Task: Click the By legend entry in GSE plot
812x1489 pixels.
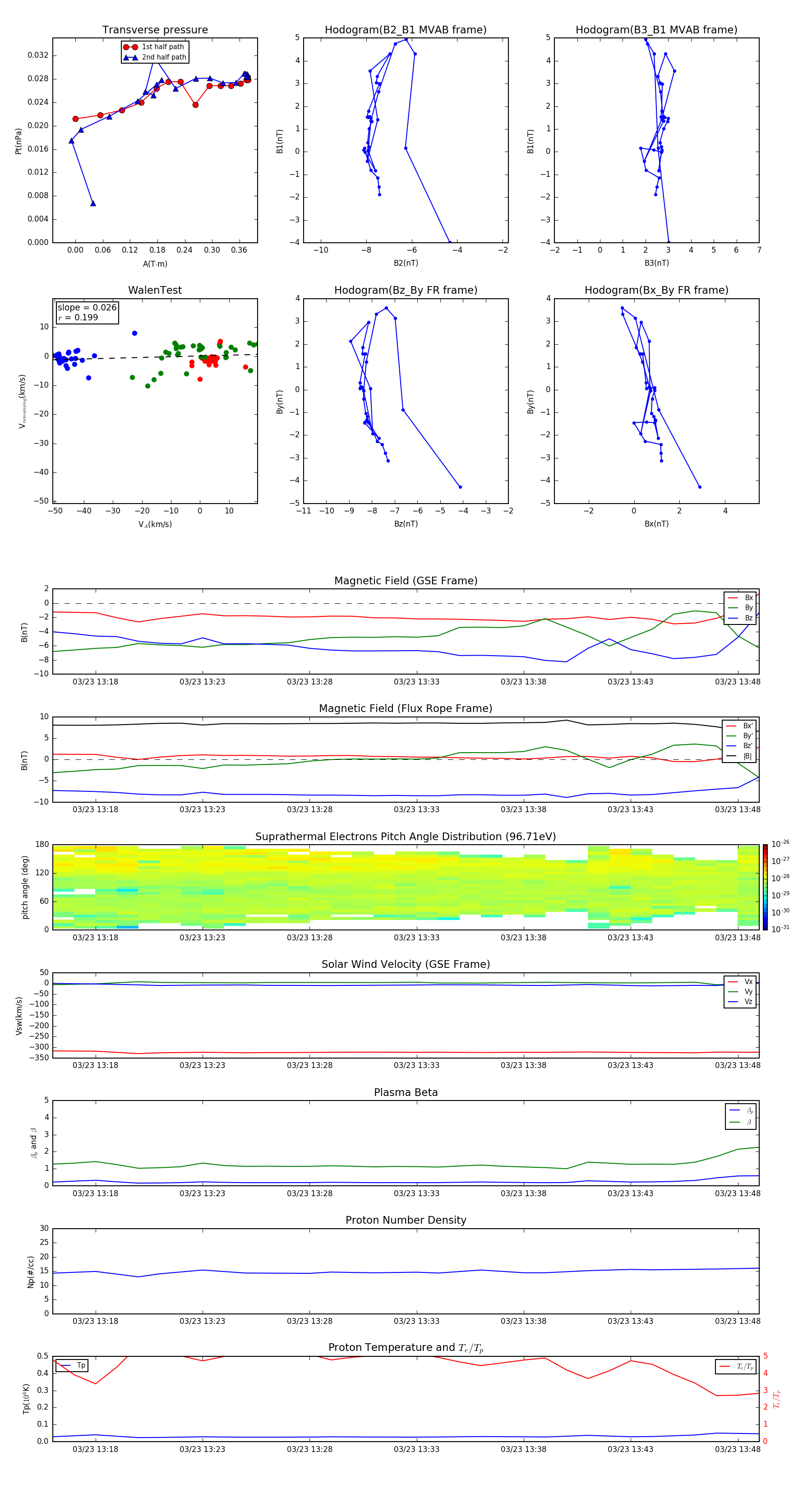Action: [740, 607]
